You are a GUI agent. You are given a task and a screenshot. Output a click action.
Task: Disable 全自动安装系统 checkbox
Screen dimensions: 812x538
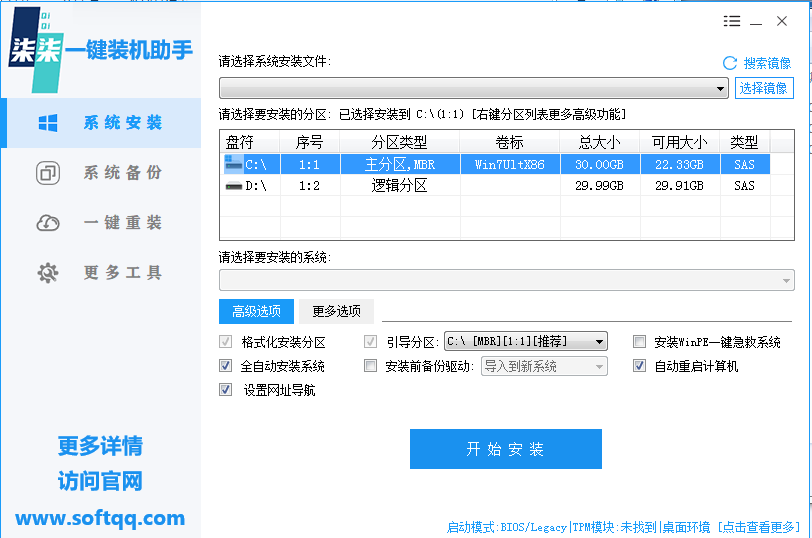(x=225, y=366)
